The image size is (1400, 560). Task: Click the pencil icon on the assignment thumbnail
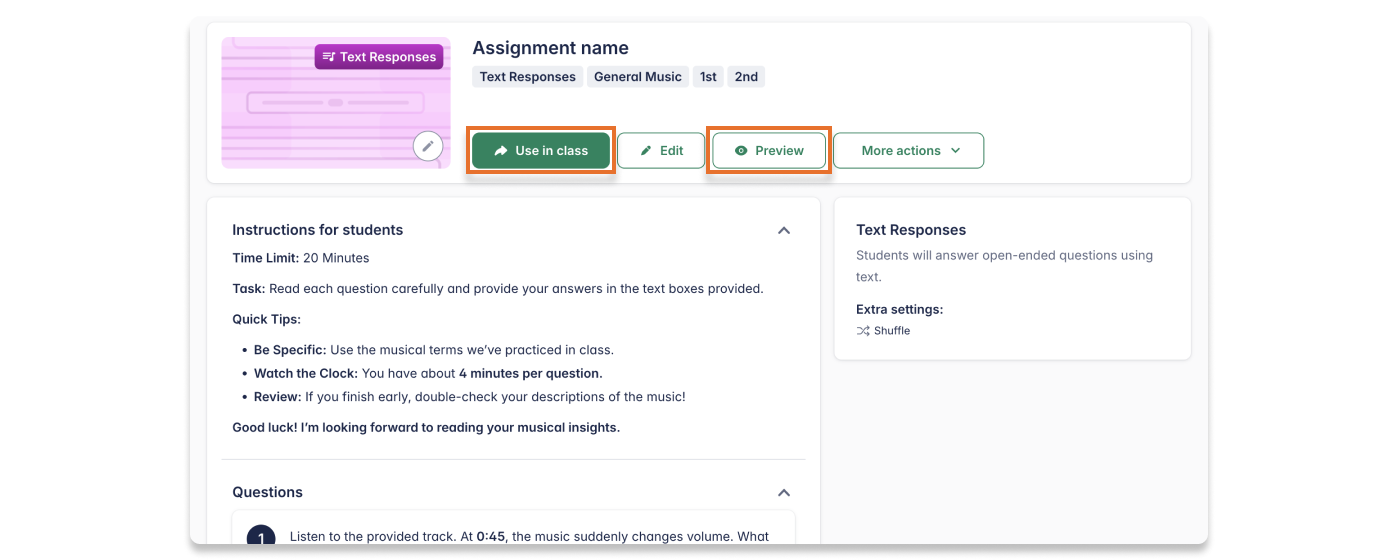(x=428, y=147)
